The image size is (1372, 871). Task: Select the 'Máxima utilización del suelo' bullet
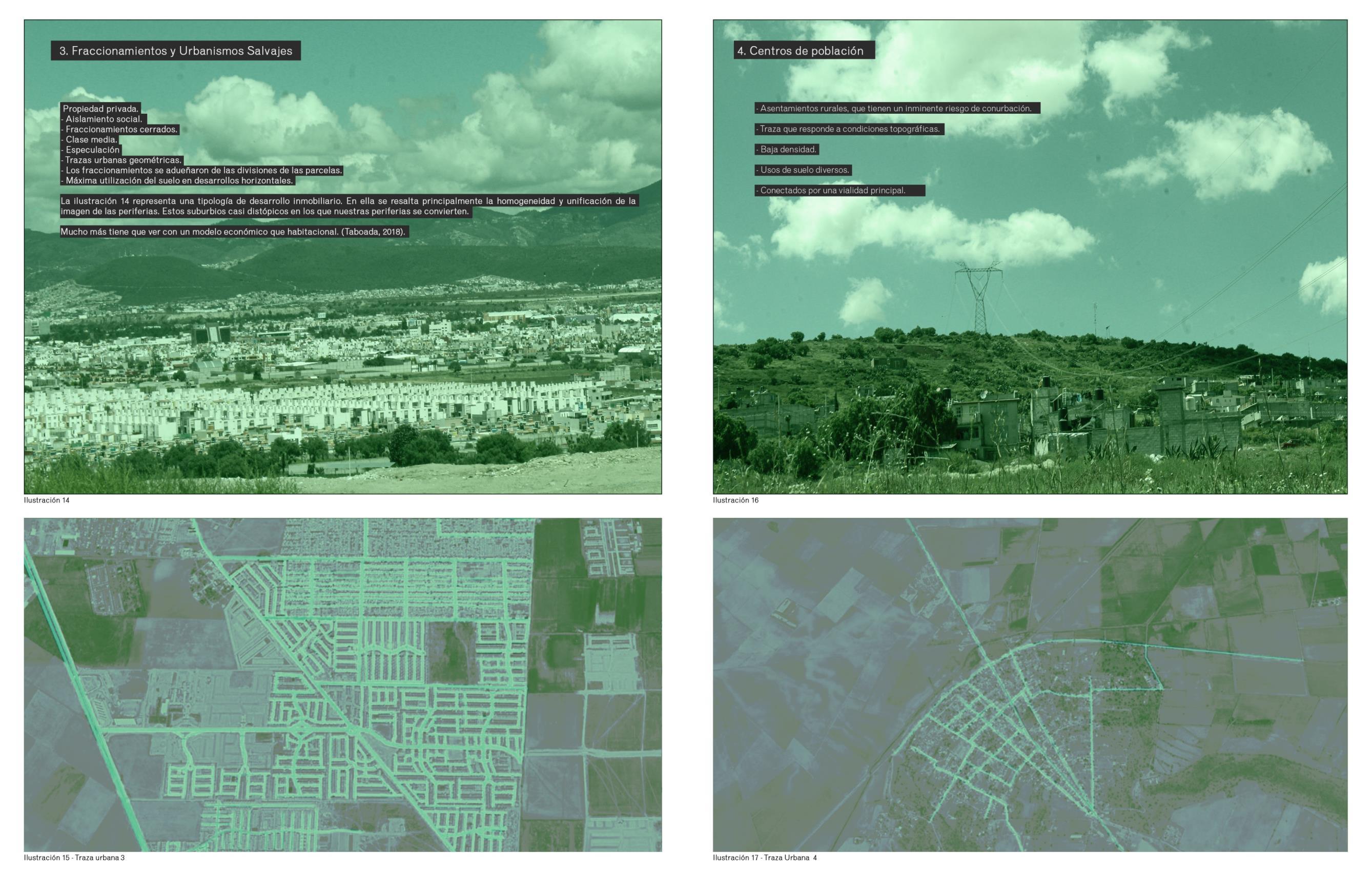[x=178, y=180]
